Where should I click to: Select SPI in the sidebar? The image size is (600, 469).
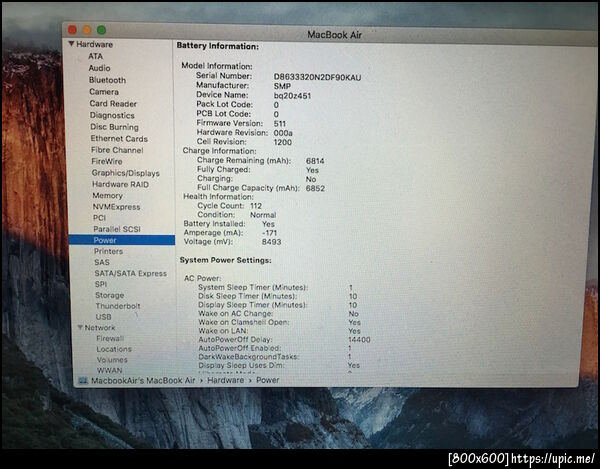click(101, 284)
